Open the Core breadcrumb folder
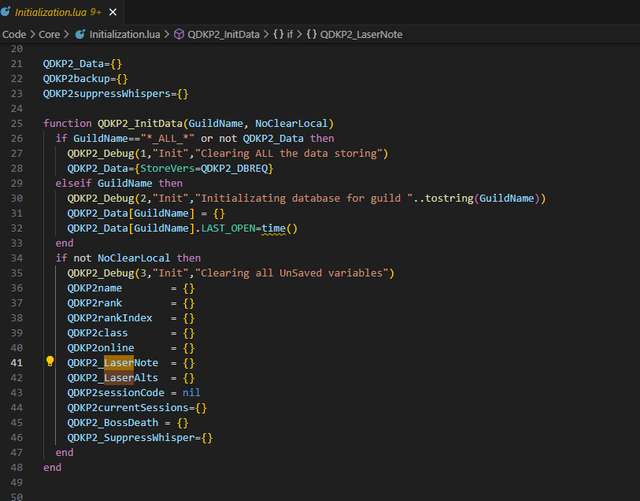The width and height of the screenshot is (640, 501). (x=49, y=35)
